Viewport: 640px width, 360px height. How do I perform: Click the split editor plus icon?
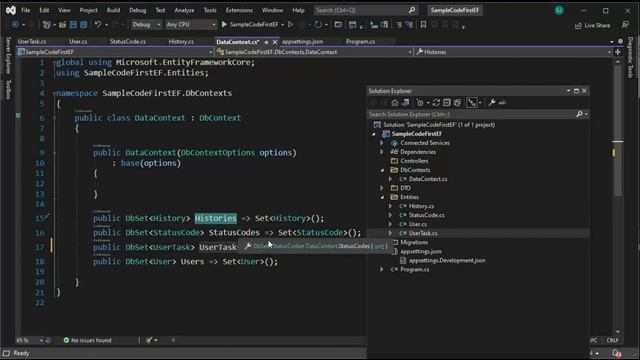[x=618, y=52]
